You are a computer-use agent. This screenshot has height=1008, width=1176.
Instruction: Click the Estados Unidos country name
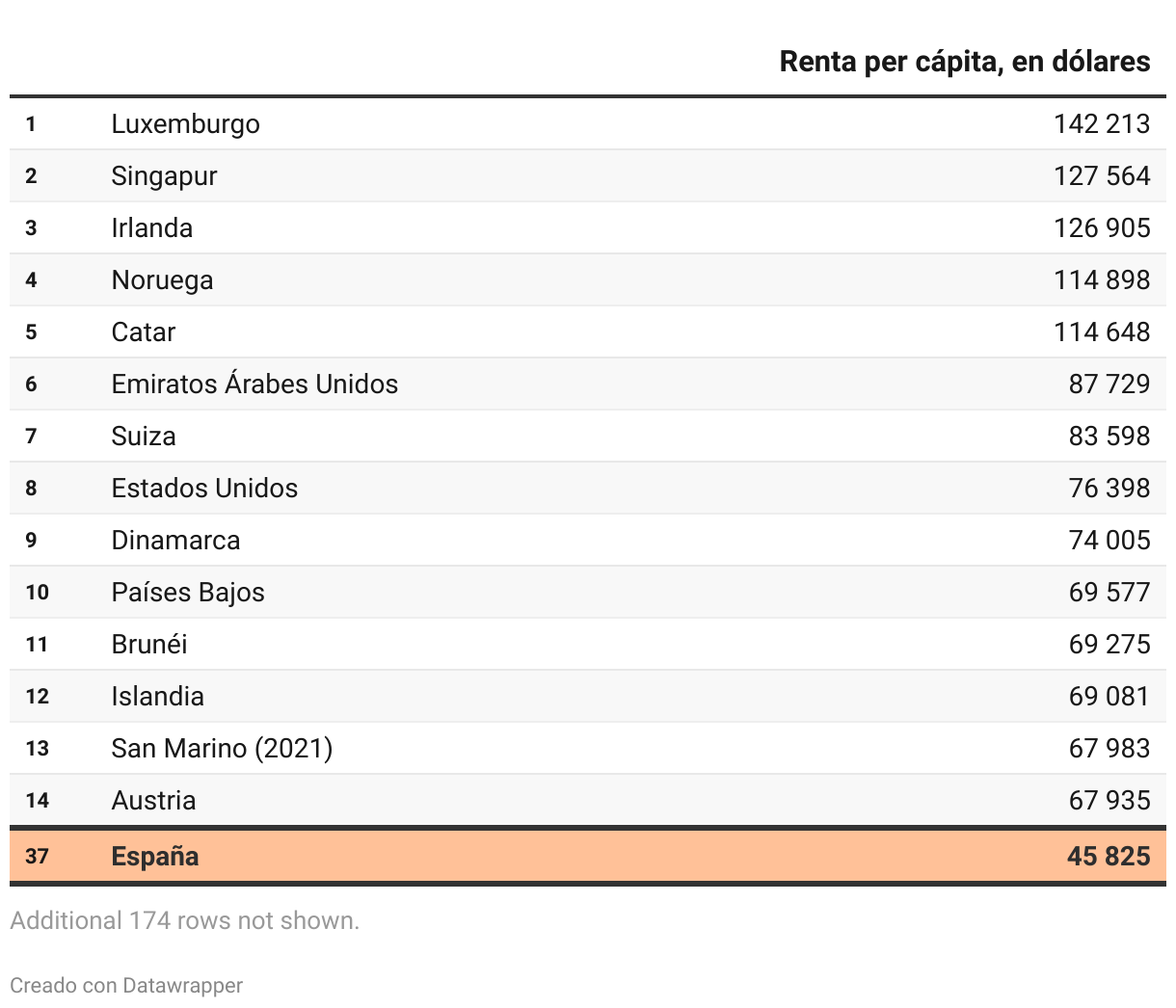click(x=204, y=489)
